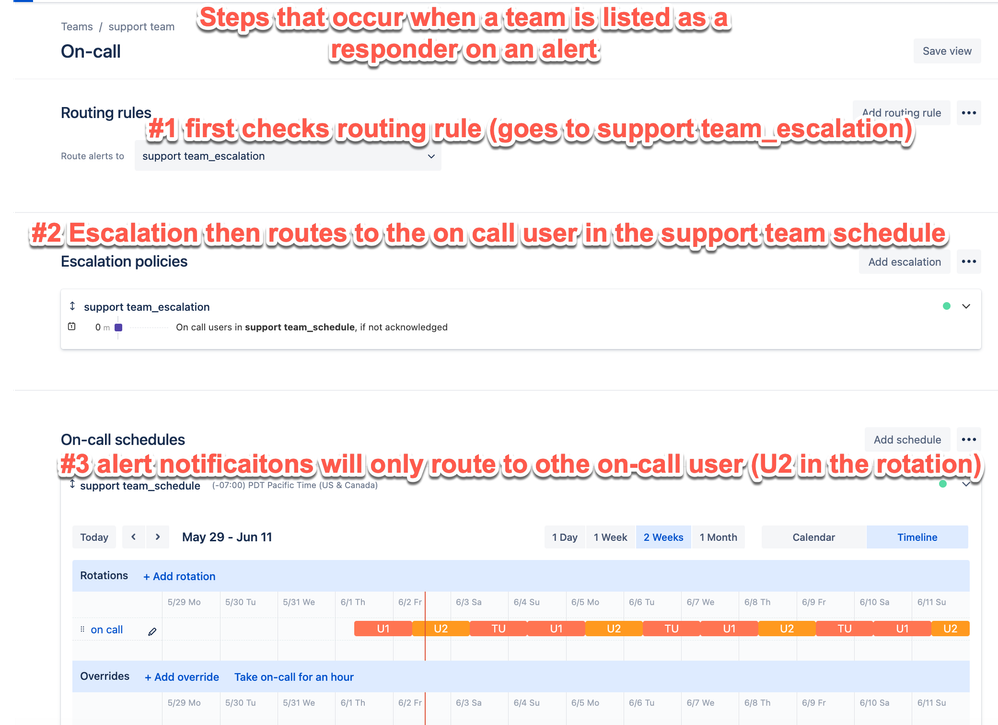998x725 pixels.
Task: Click Save view button
Action: pyautogui.click(x=947, y=51)
